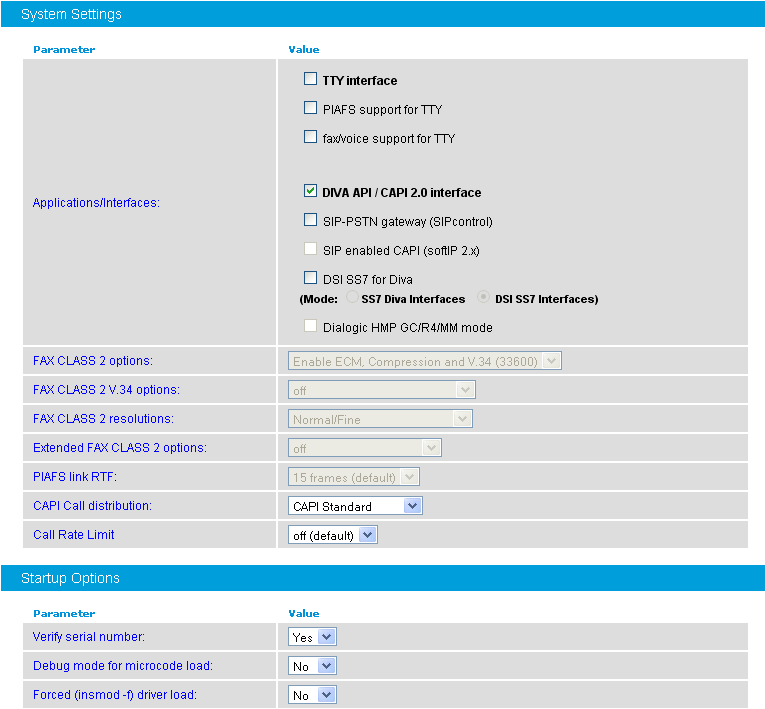Enable SIP-PSTN gateway (SIPcontrol) checkbox
This screenshot has width=765, height=709.
point(310,221)
